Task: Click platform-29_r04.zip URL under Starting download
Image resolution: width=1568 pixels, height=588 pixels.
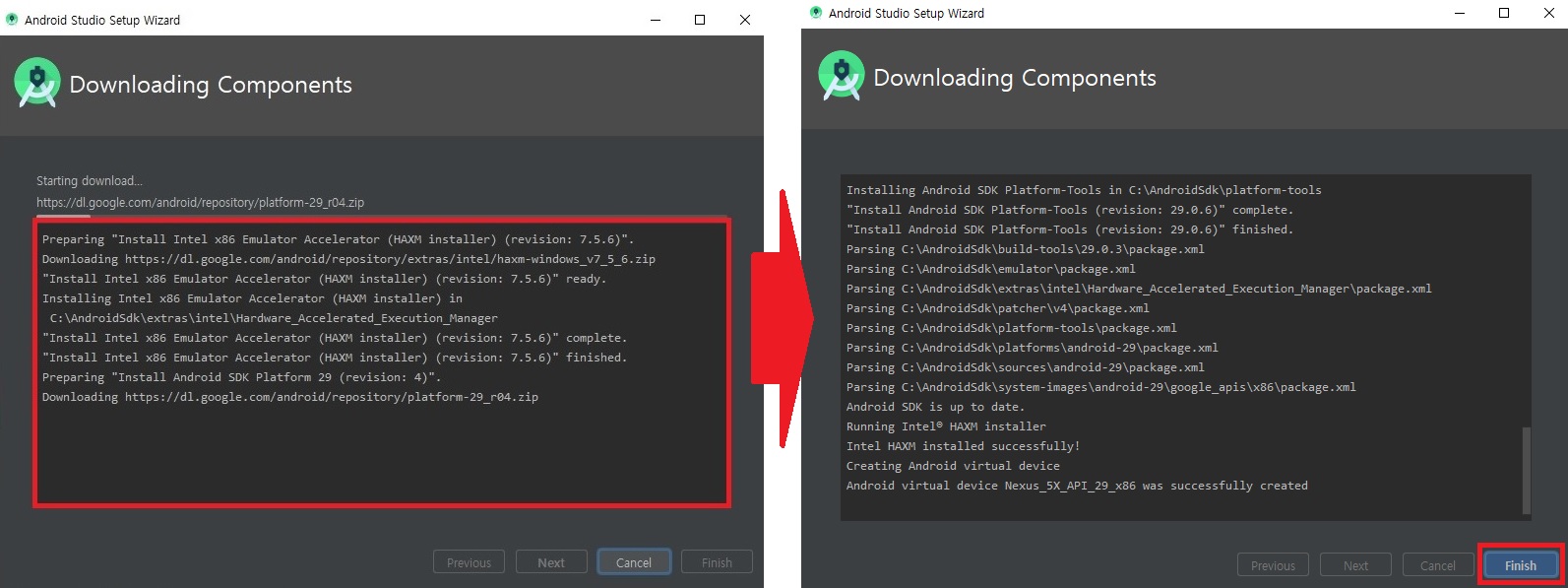Action: coord(200,202)
